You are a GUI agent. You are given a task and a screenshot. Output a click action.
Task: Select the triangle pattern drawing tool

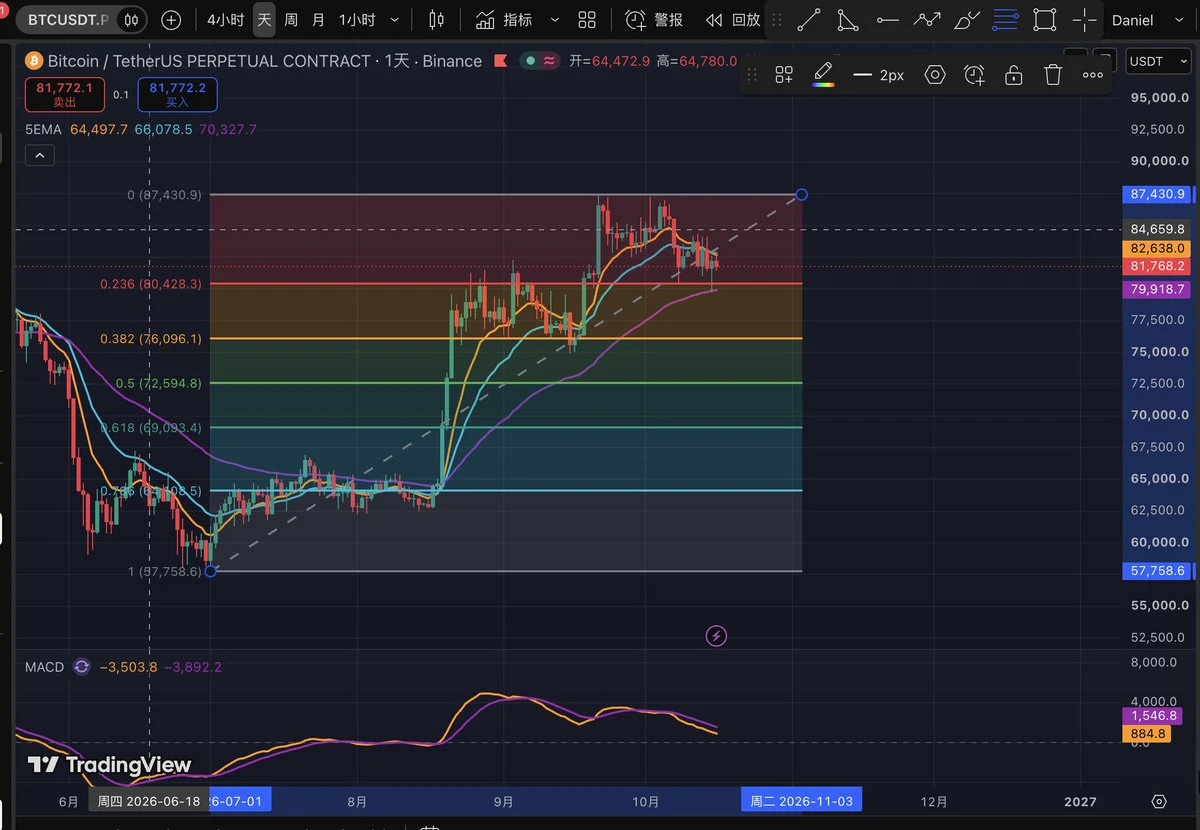coord(847,20)
